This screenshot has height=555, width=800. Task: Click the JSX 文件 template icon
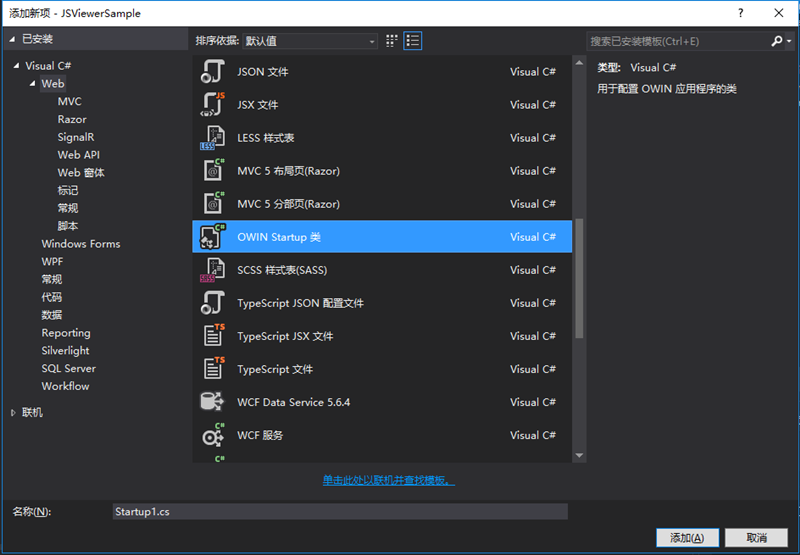[213, 105]
